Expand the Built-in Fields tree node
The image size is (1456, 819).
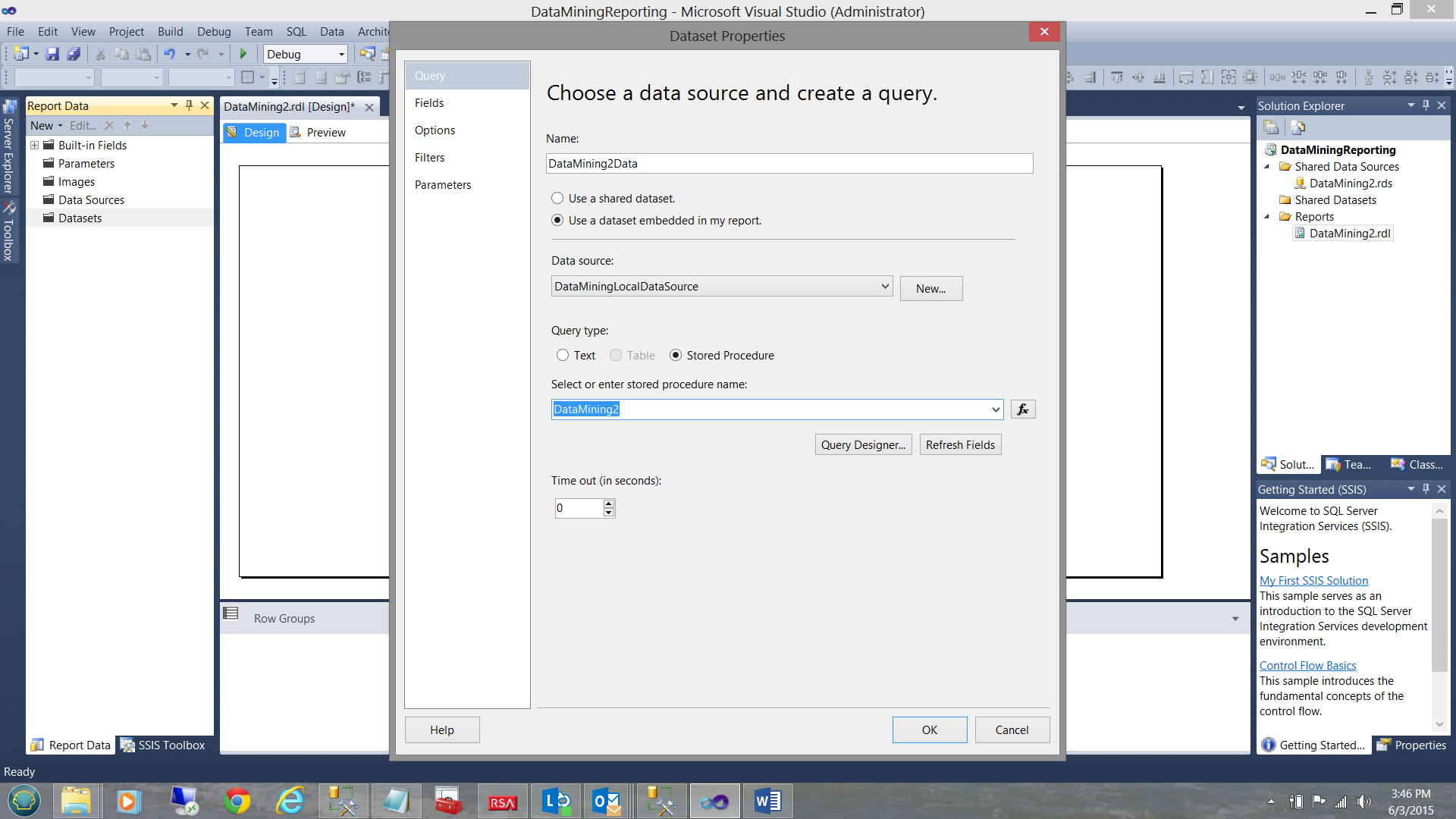tap(34, 146)
